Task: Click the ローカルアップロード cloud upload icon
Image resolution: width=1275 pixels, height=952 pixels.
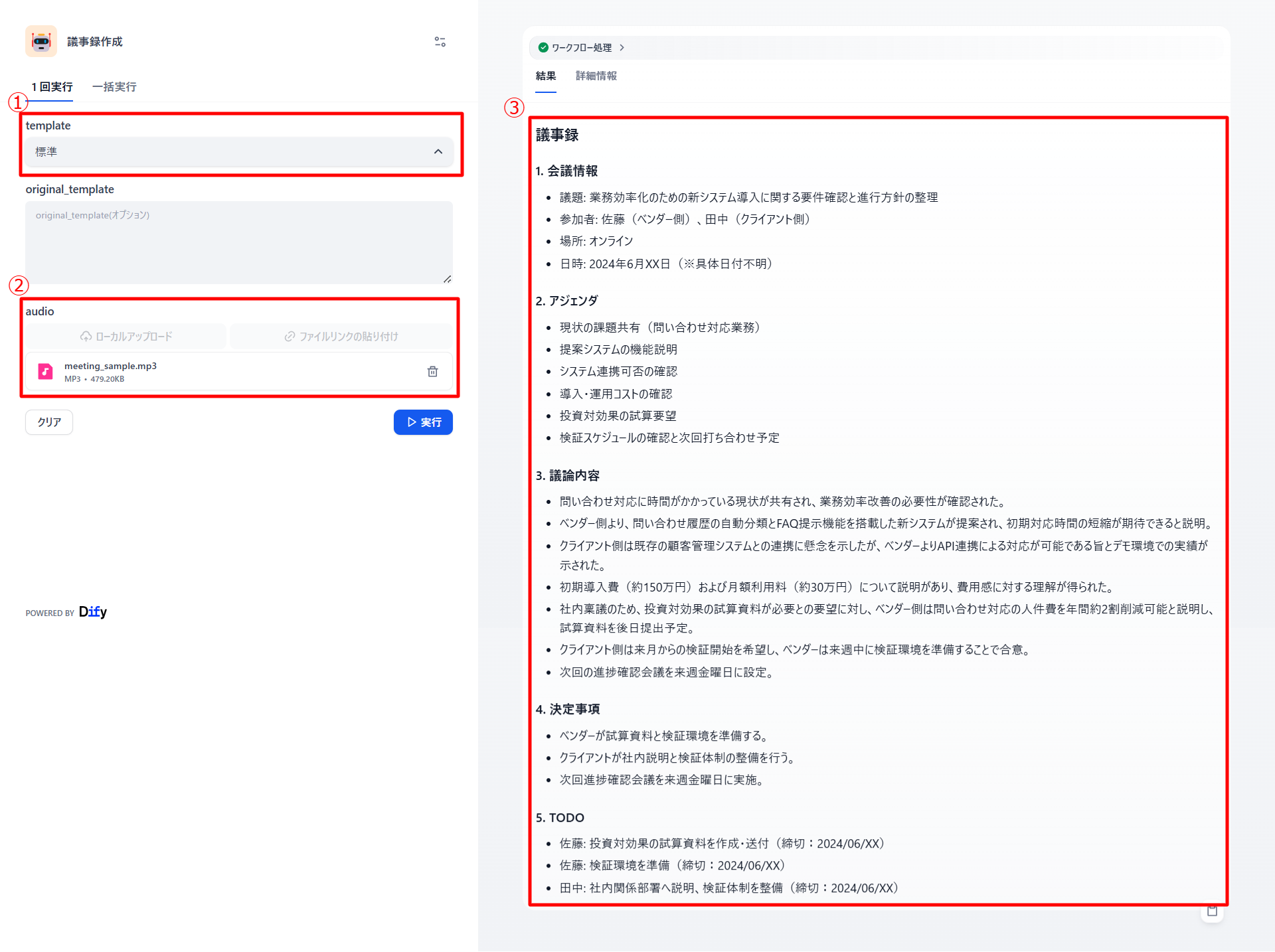Action: pyautogui.click(x=86, y=336)
